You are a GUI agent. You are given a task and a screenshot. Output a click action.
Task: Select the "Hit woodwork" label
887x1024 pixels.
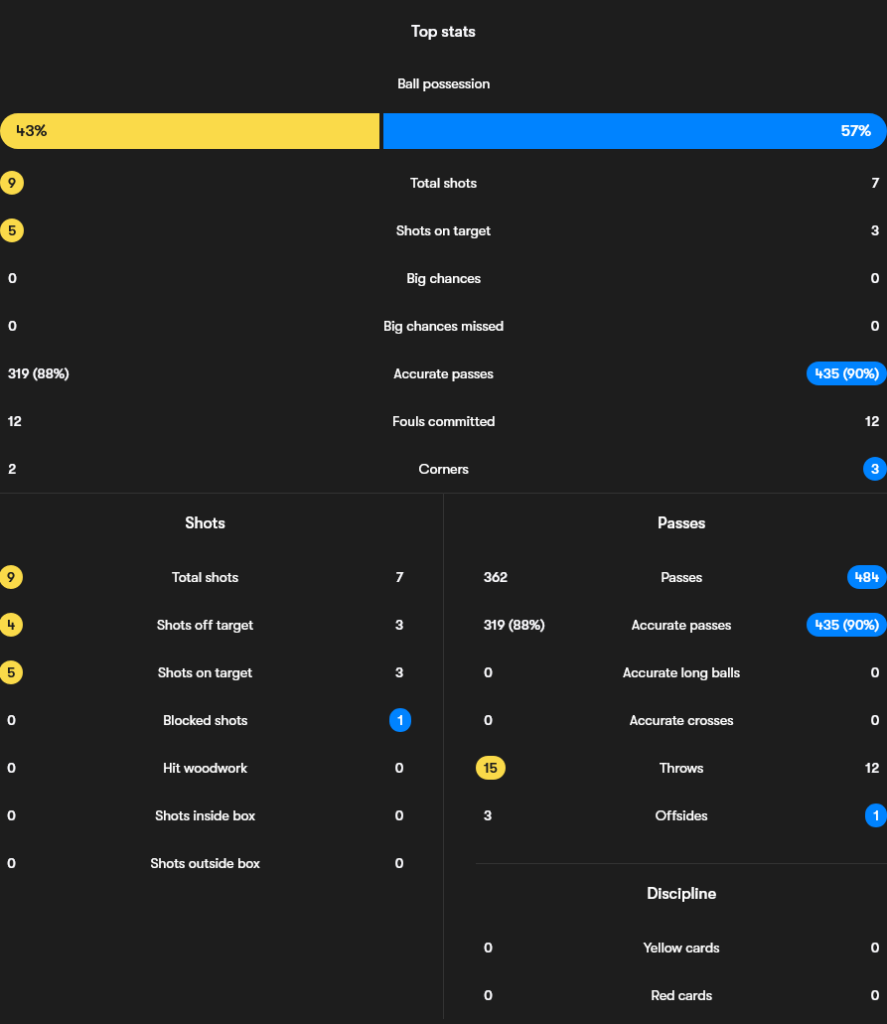(x=205, y=768)
